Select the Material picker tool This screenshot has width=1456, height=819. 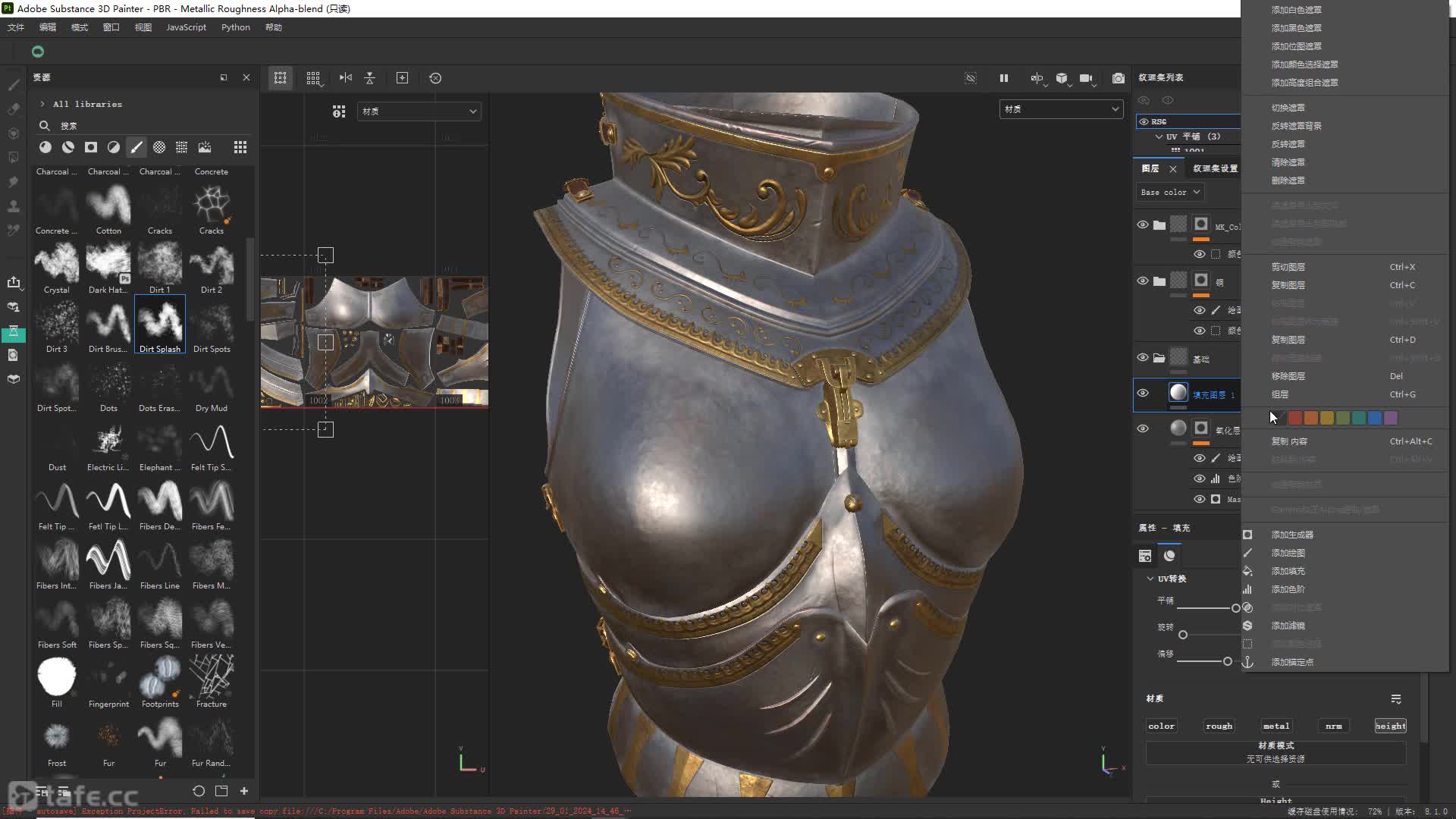pos(14,231)
